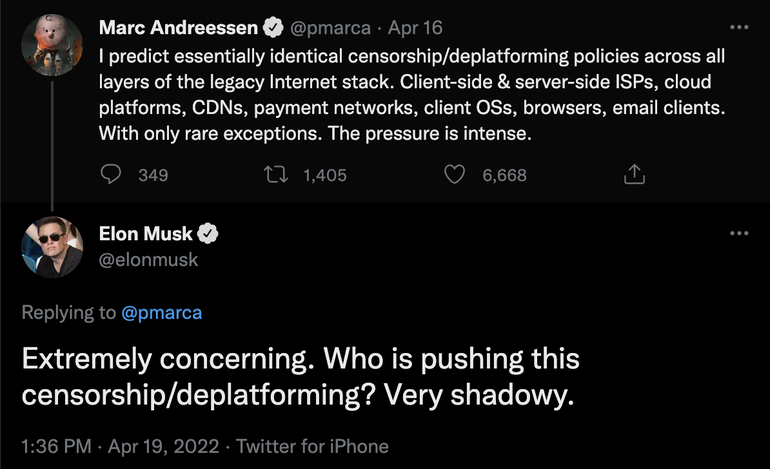Retweet Marc Andreessen's tweet
The height and width of the screenshot is (469, 770).
276,175
